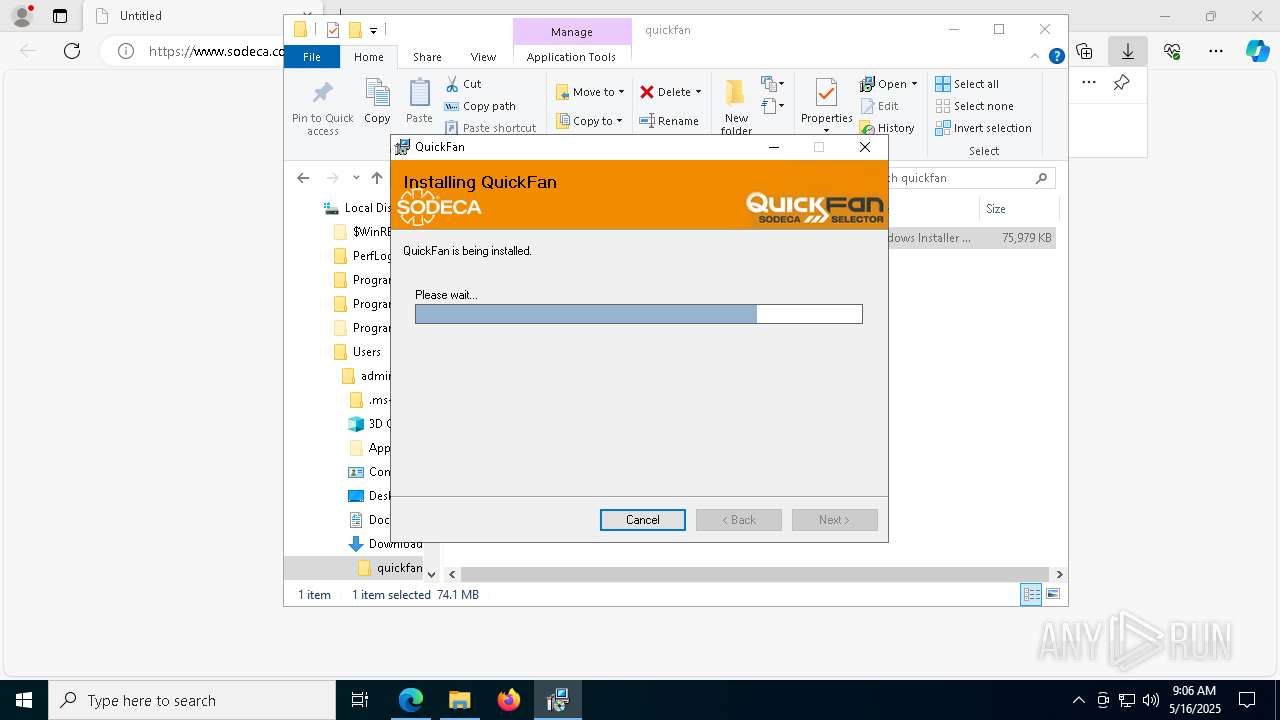Viewport: 1280px width, 720px height.
Task: Open Firefox from the taskbar
Action: tap(508, 700)
